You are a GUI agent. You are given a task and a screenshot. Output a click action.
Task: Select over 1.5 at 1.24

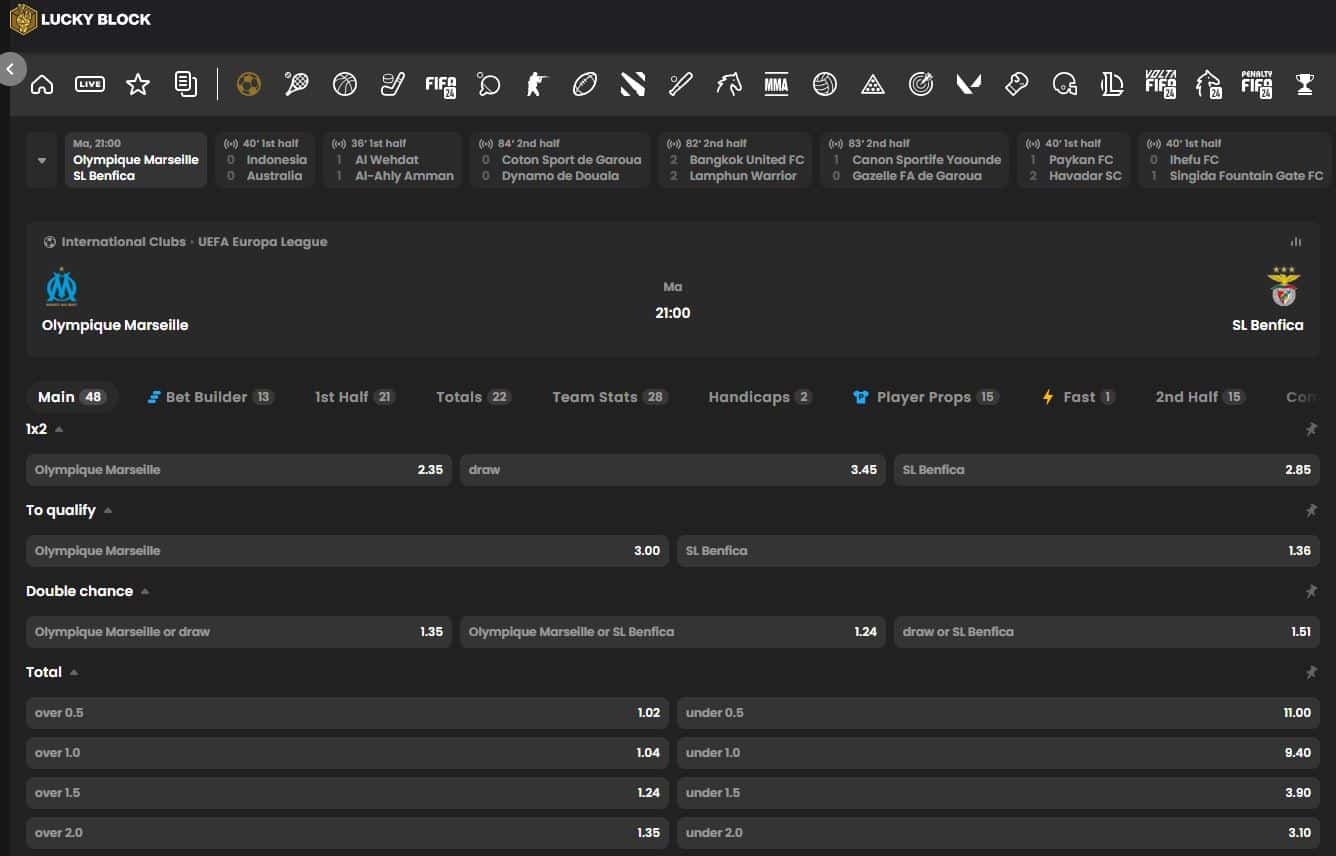point(347,793)
